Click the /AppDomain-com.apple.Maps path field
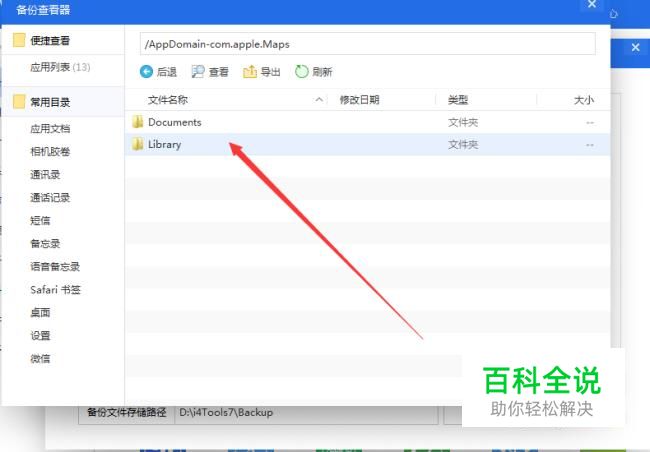 click(x=368, y=44)
